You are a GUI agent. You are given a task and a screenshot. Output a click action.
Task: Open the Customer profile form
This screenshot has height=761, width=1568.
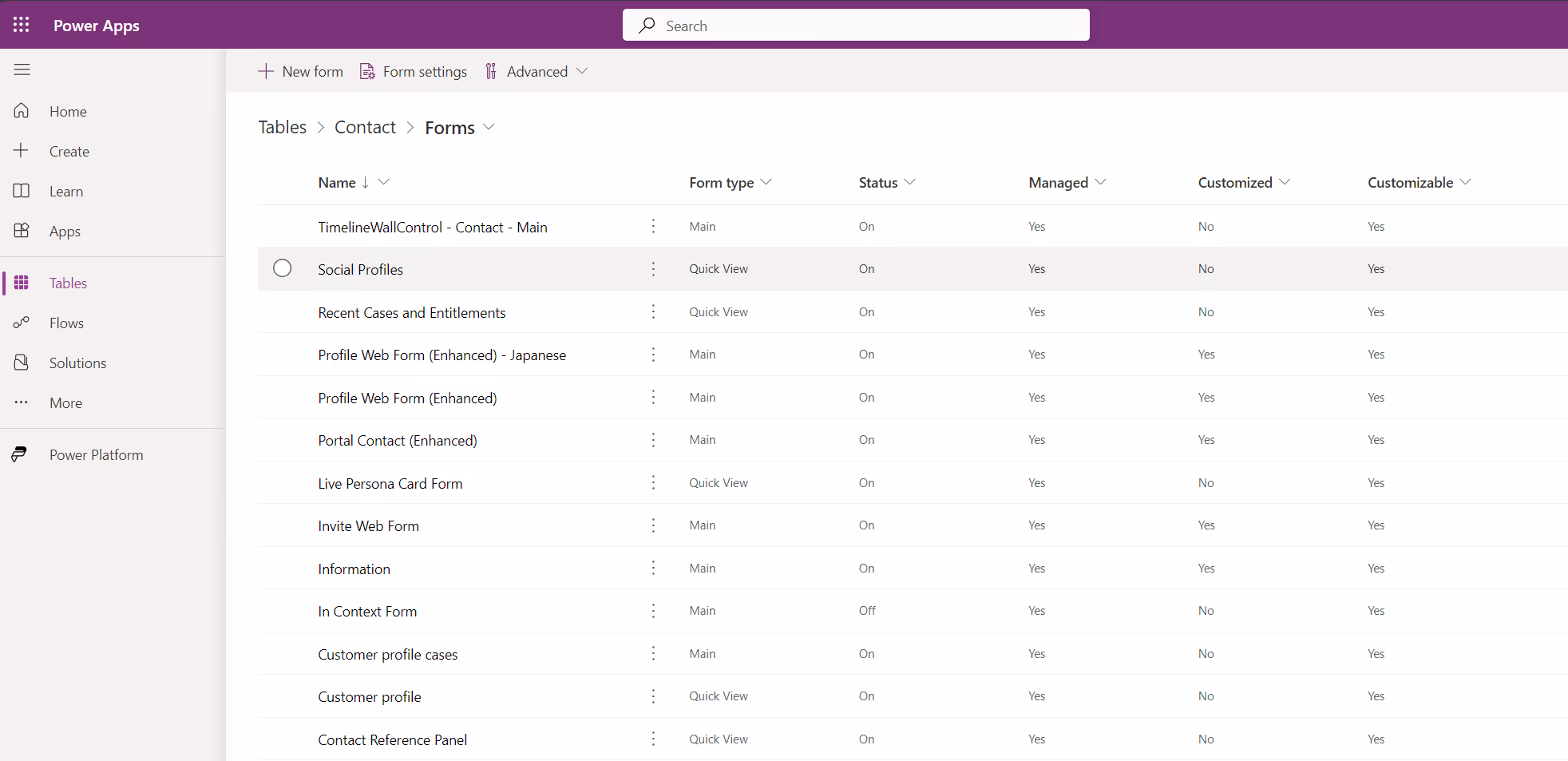[370, 696]
